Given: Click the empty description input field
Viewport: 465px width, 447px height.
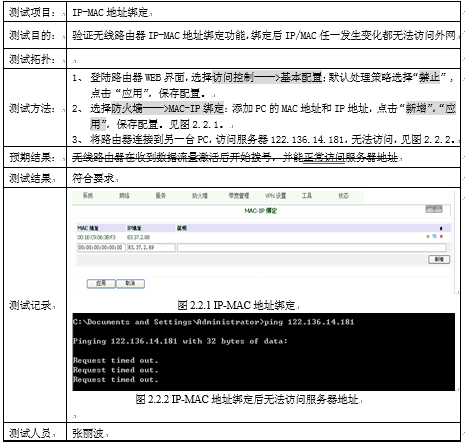Looking at the screenshot, I should (312, 247).
